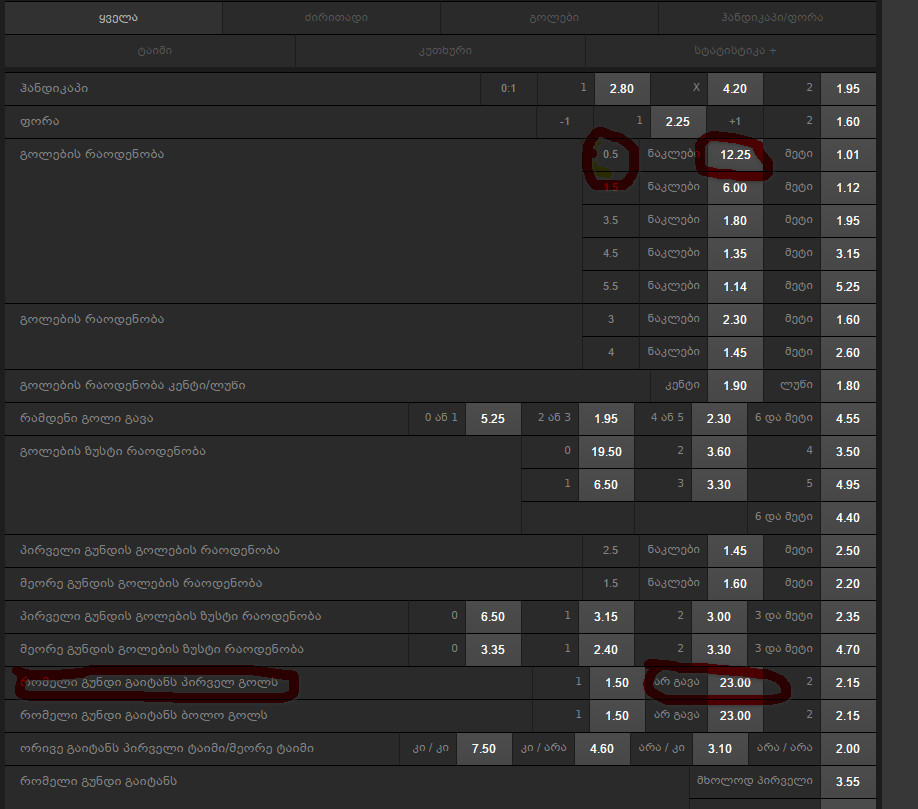Image resolution: width=918 pixels, height=809 pixels.
Task: Select ფორა -1 odds 2.25
Action: (x=678, y=122)
